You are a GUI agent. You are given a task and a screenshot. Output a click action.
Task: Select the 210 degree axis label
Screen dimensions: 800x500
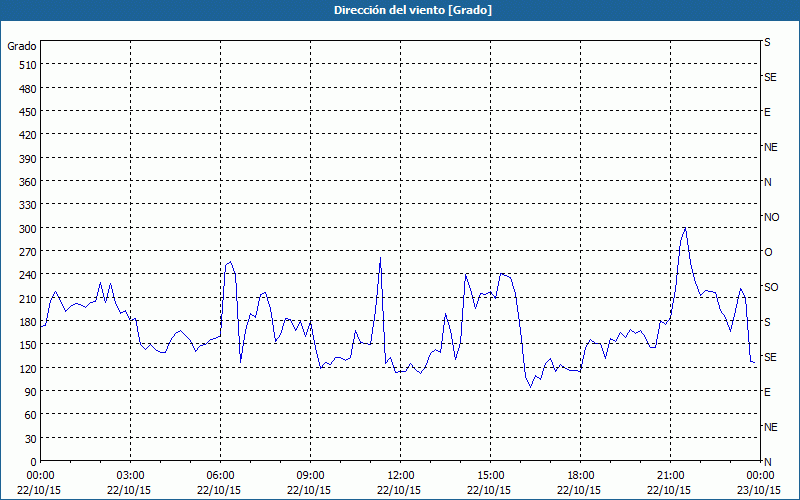[x=28, y=299]
